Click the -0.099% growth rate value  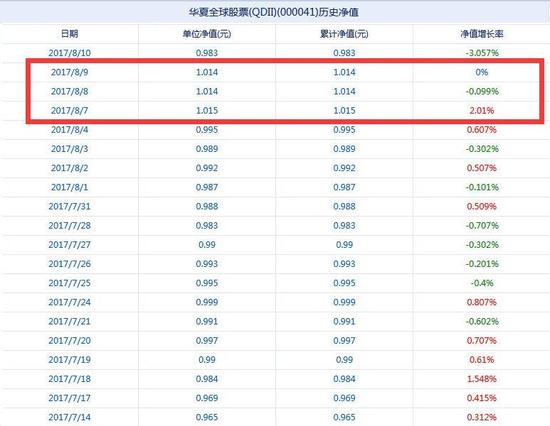pyautogui.click(x=482, y=91)
